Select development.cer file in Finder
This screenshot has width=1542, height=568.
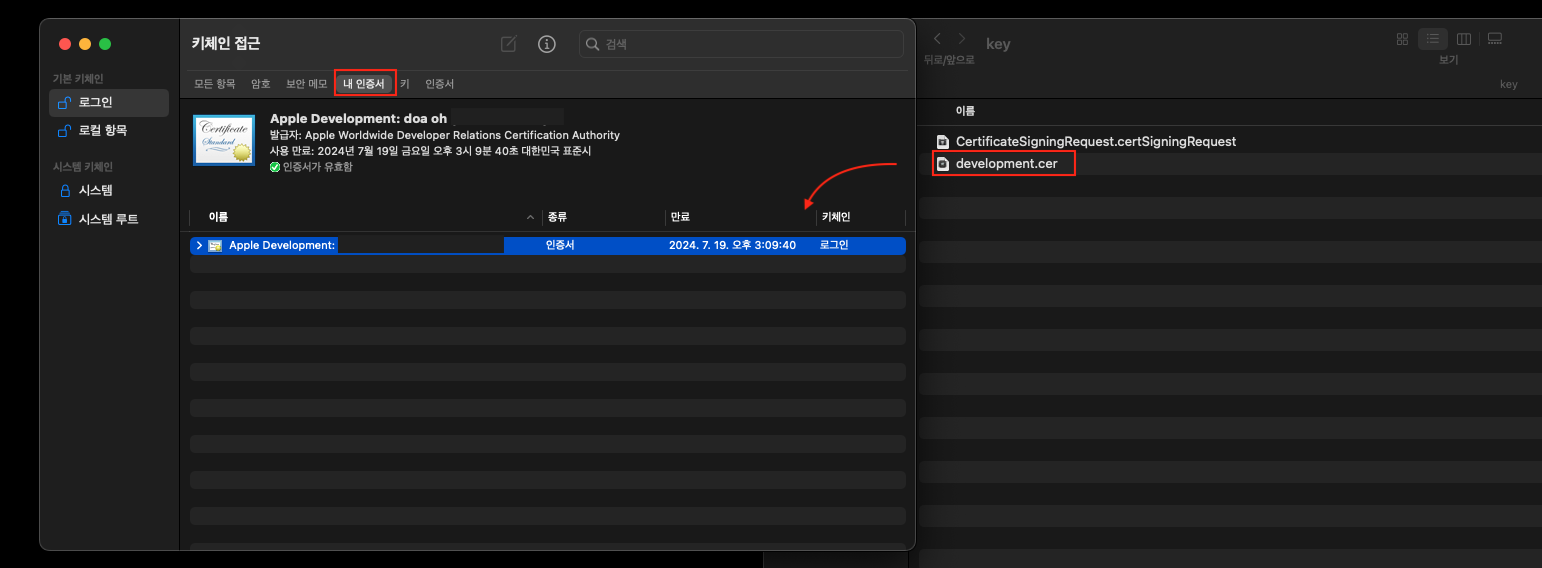(x=1006, y=163)
